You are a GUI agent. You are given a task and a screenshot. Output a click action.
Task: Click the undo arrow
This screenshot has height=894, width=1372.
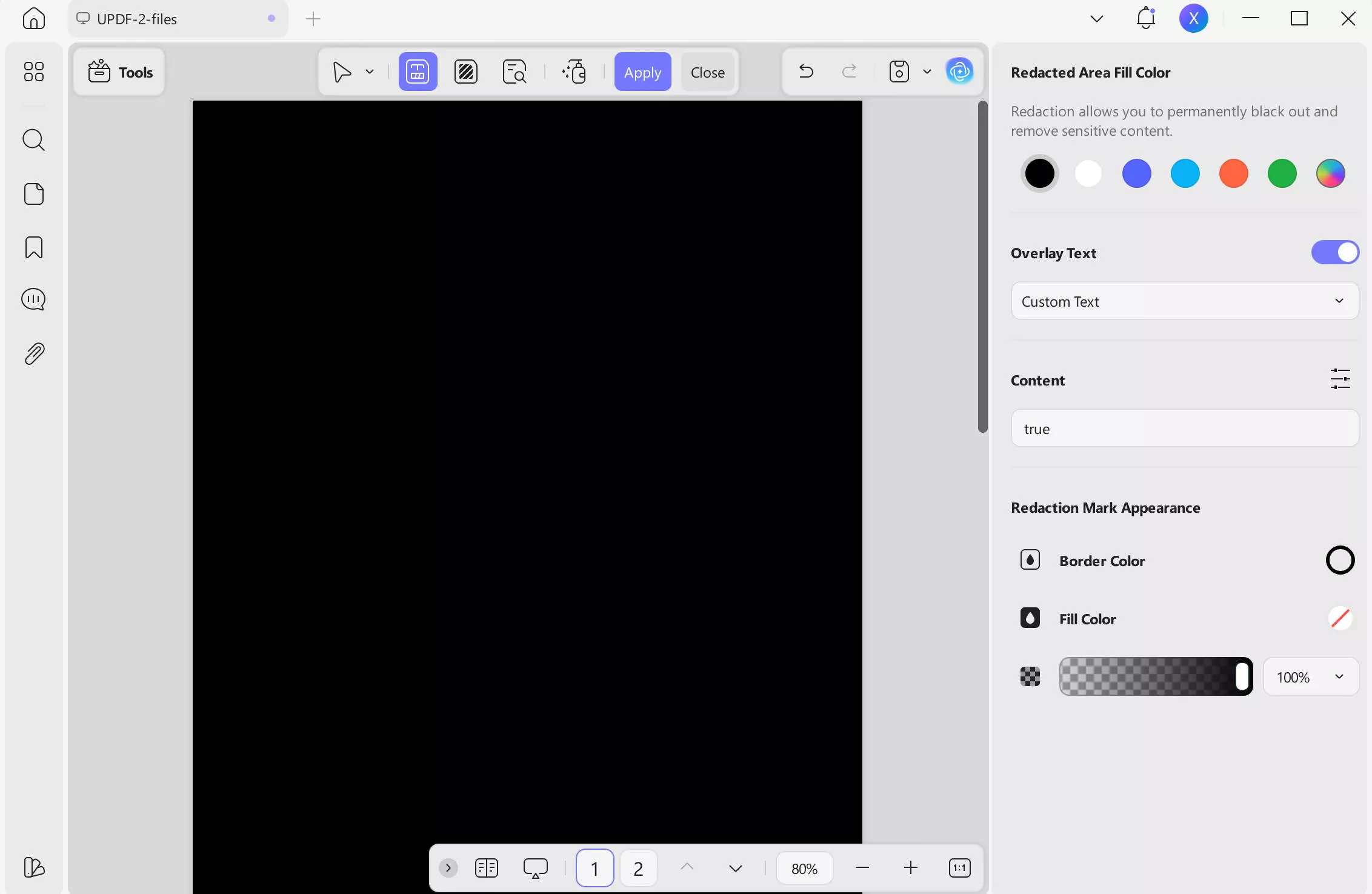805,72
